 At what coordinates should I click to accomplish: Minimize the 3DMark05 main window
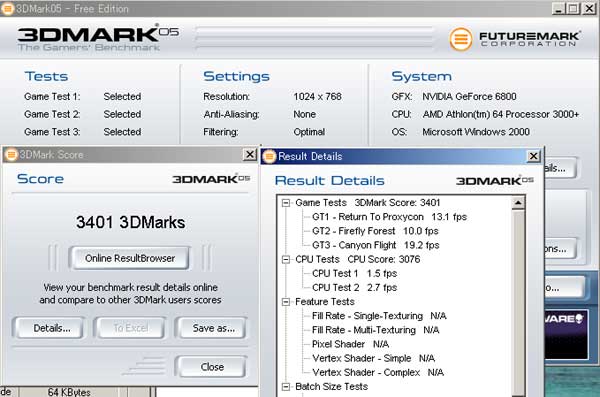click(558, 8)
